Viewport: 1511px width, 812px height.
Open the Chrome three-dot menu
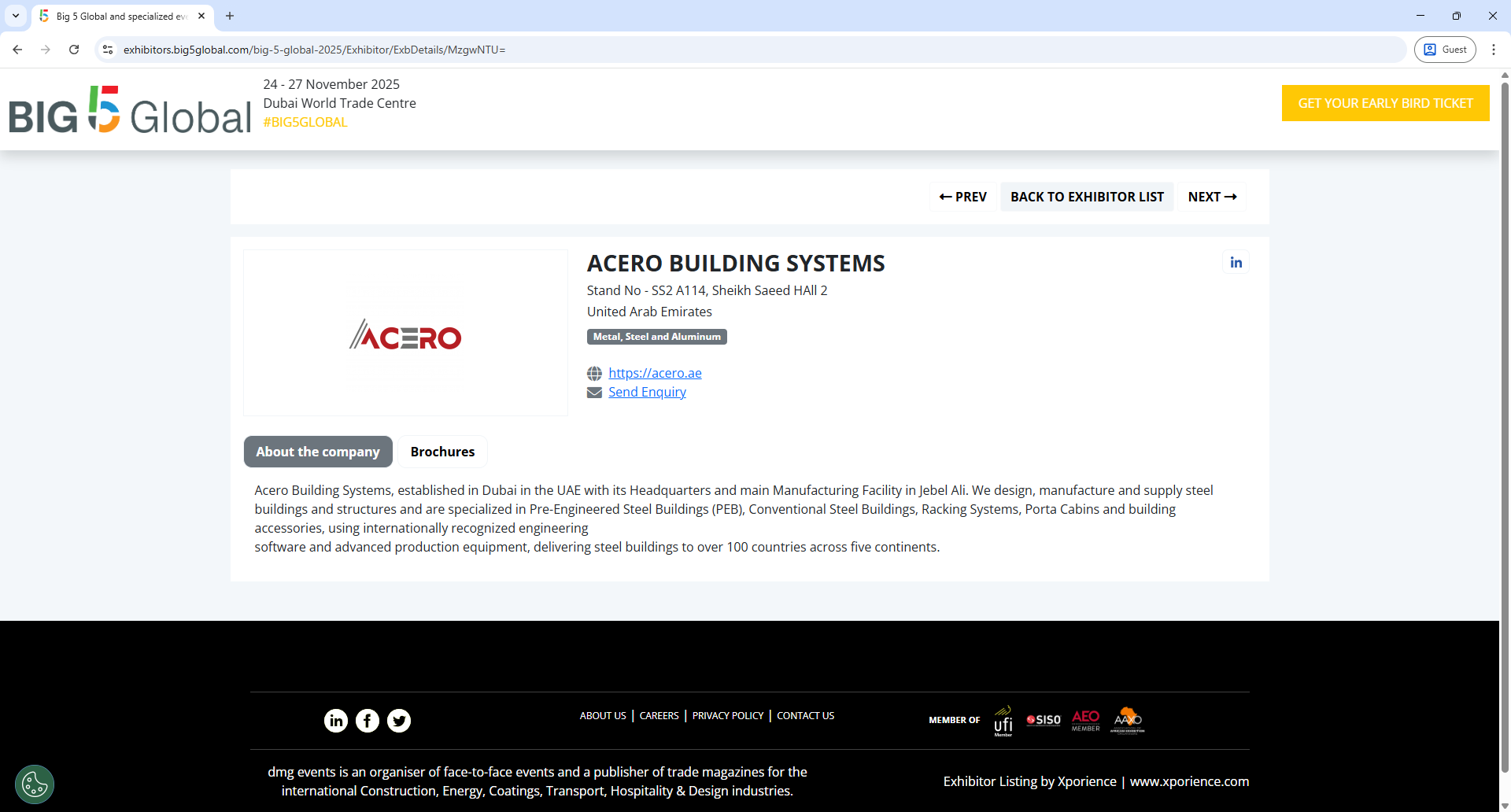(1494, 49)
